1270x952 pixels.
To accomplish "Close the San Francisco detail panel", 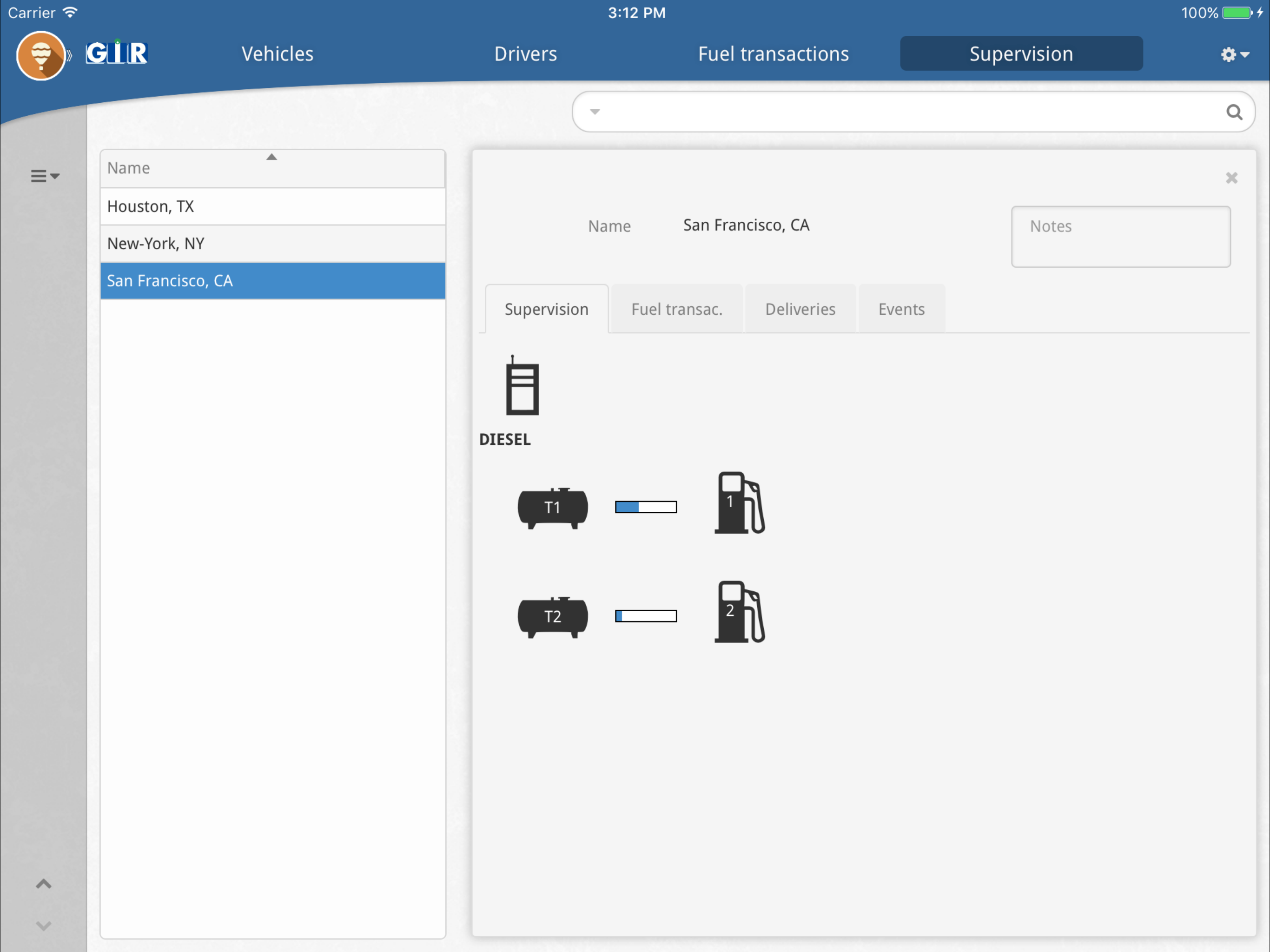I will 1231,178.
